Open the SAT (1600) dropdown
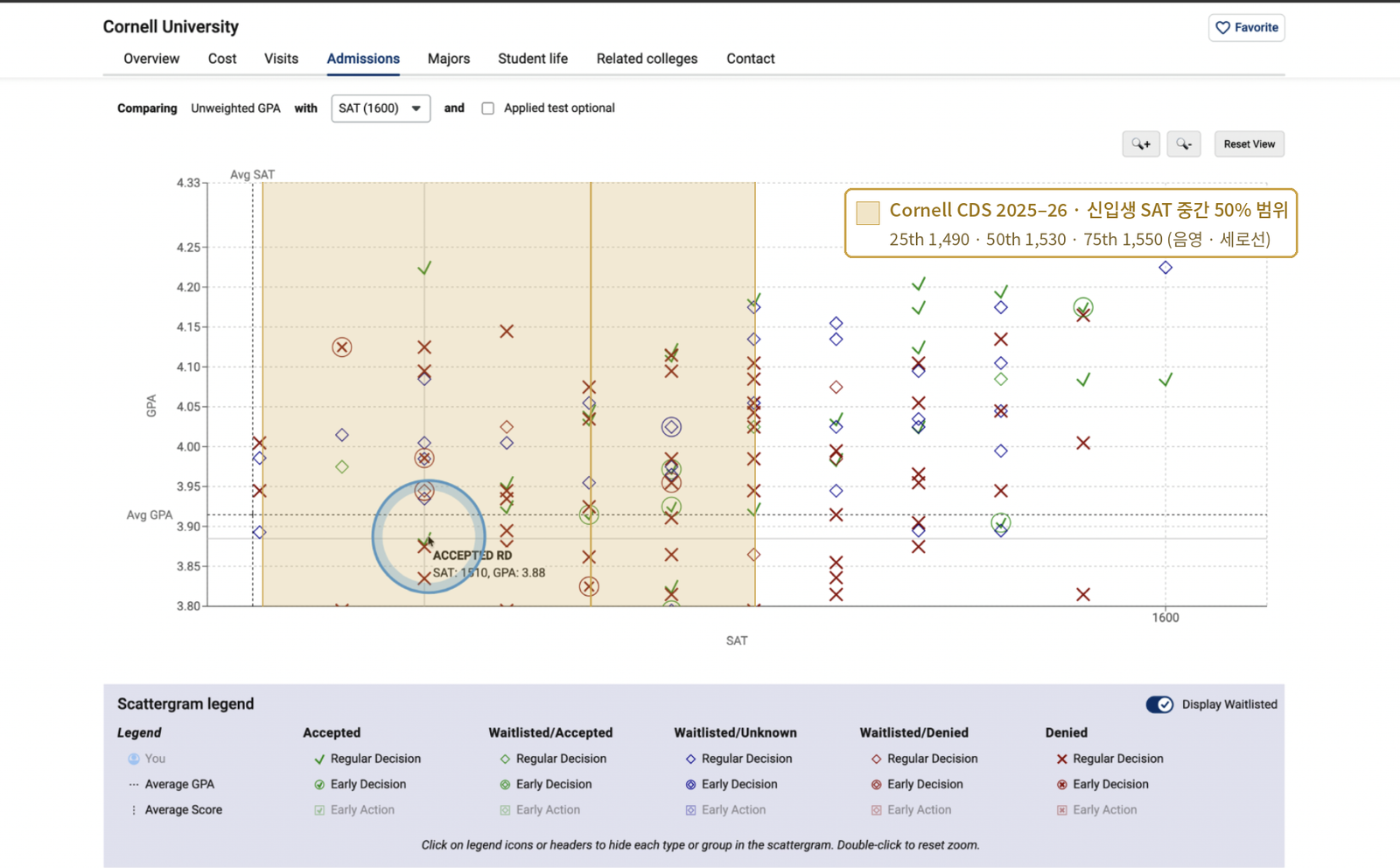 (381, 108)
